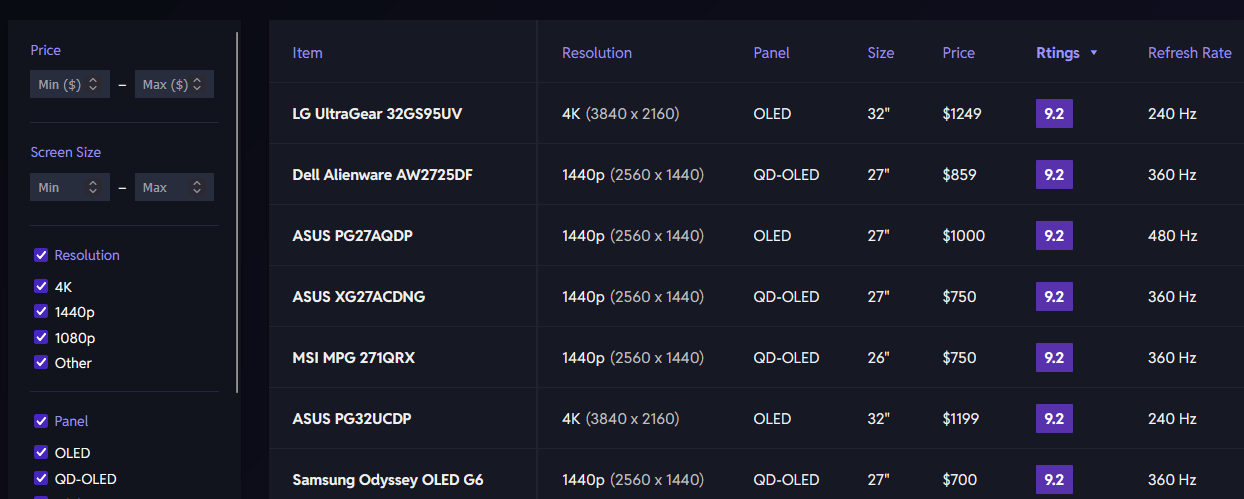Uncheck the Panel group checkbox

tap(41, 421)
